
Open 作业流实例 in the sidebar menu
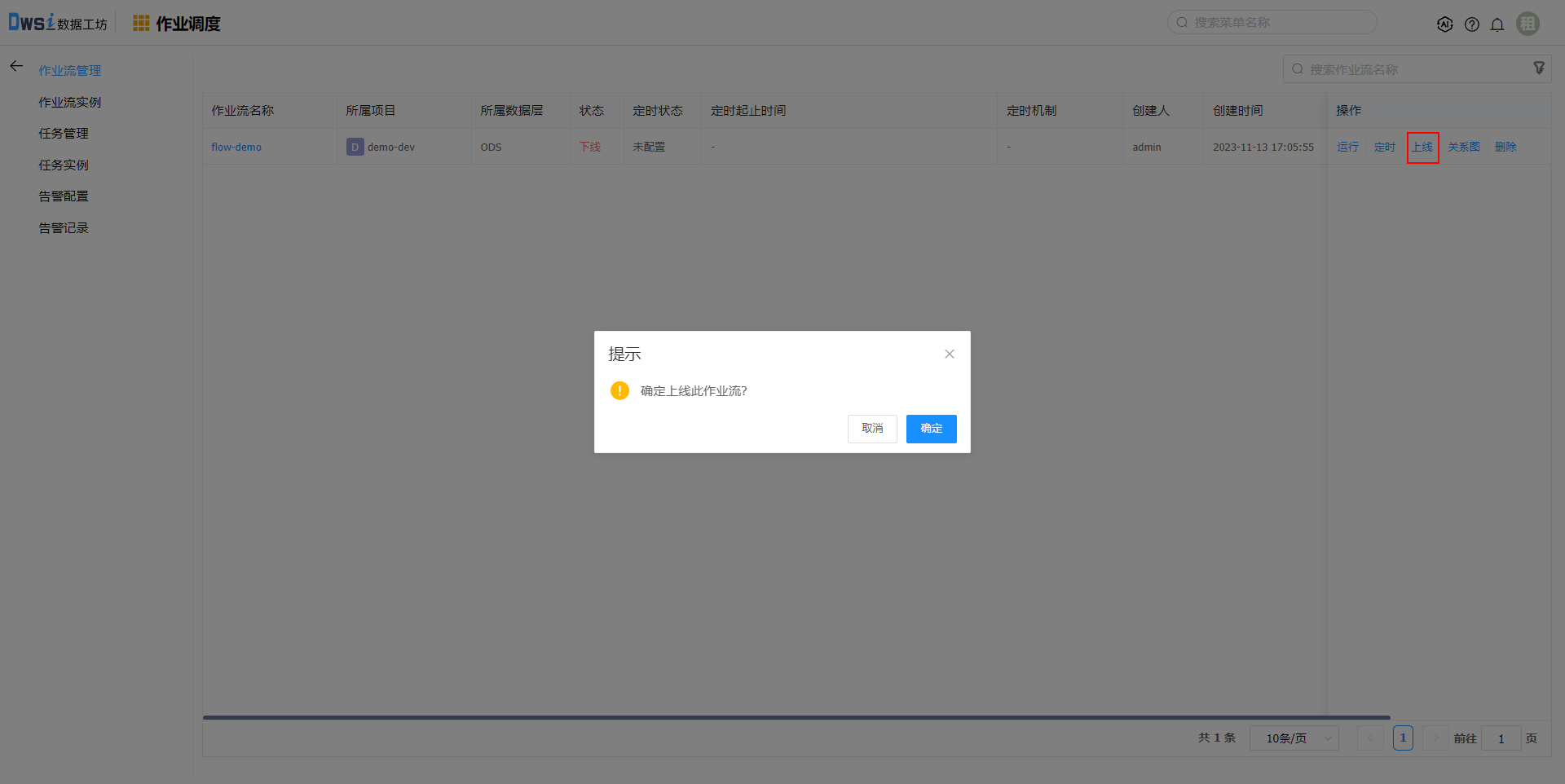click(x=70, y=102)
